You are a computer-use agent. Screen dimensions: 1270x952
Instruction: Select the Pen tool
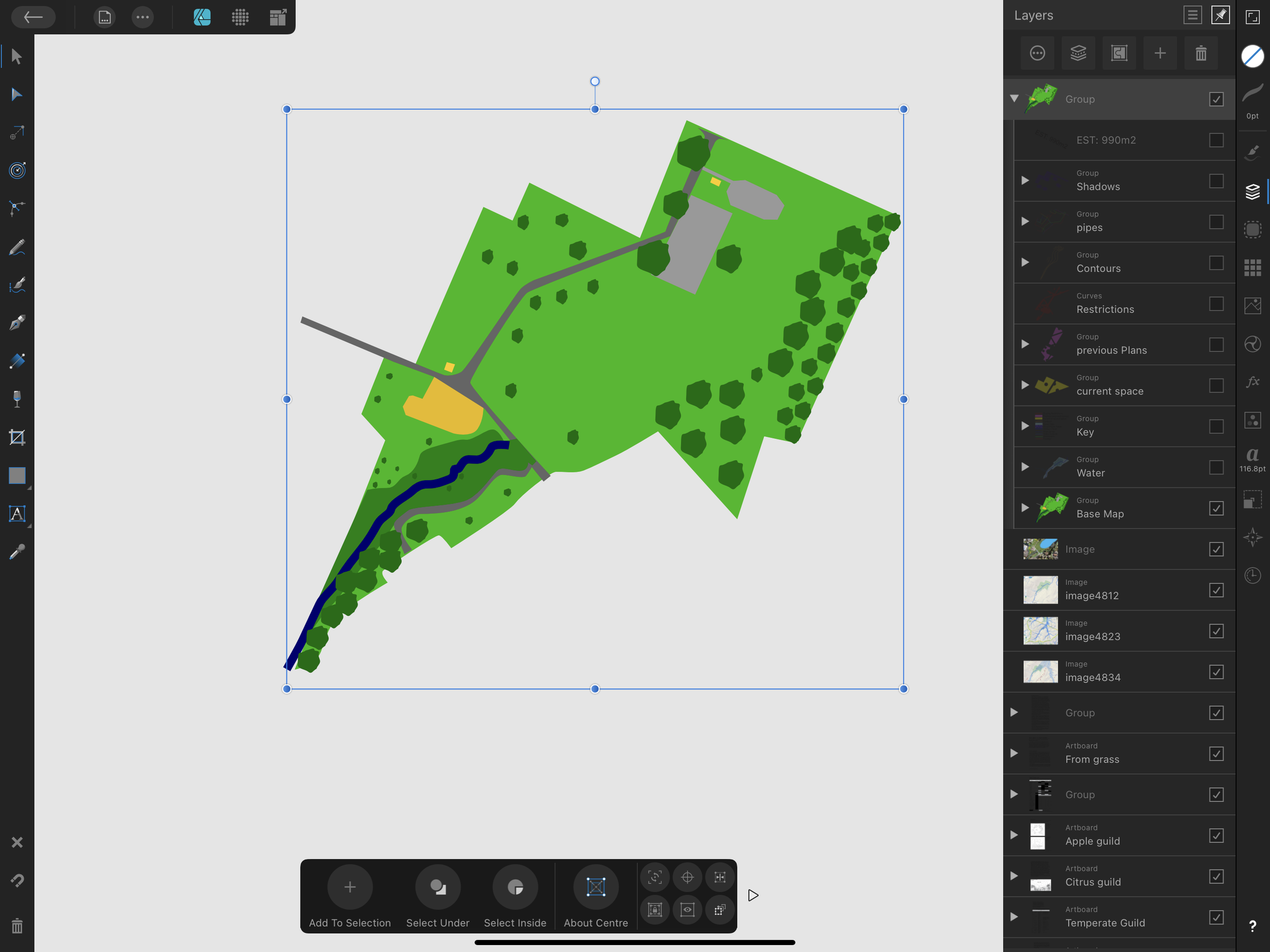[17, 323]
